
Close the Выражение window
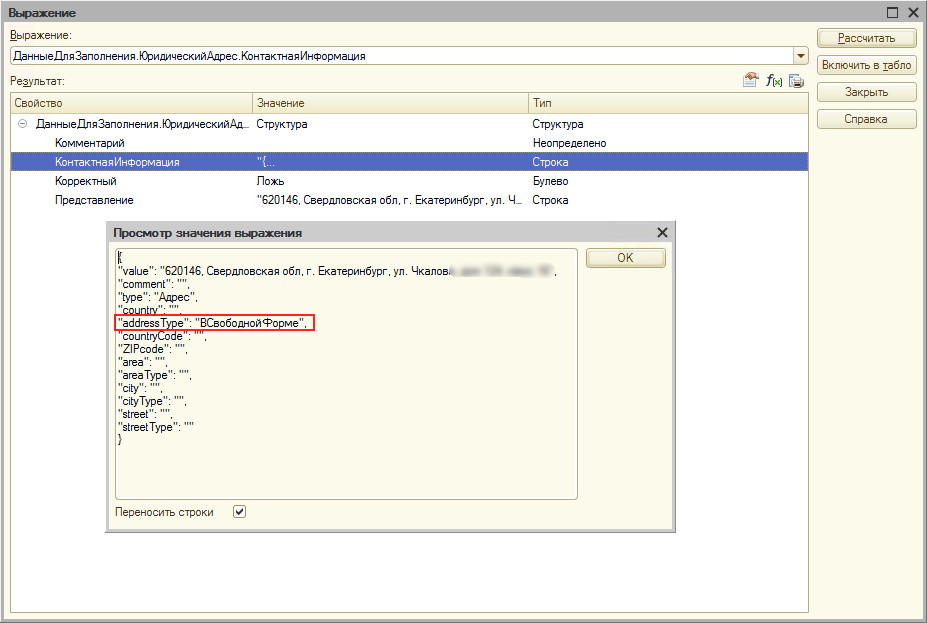click(913, 12)
